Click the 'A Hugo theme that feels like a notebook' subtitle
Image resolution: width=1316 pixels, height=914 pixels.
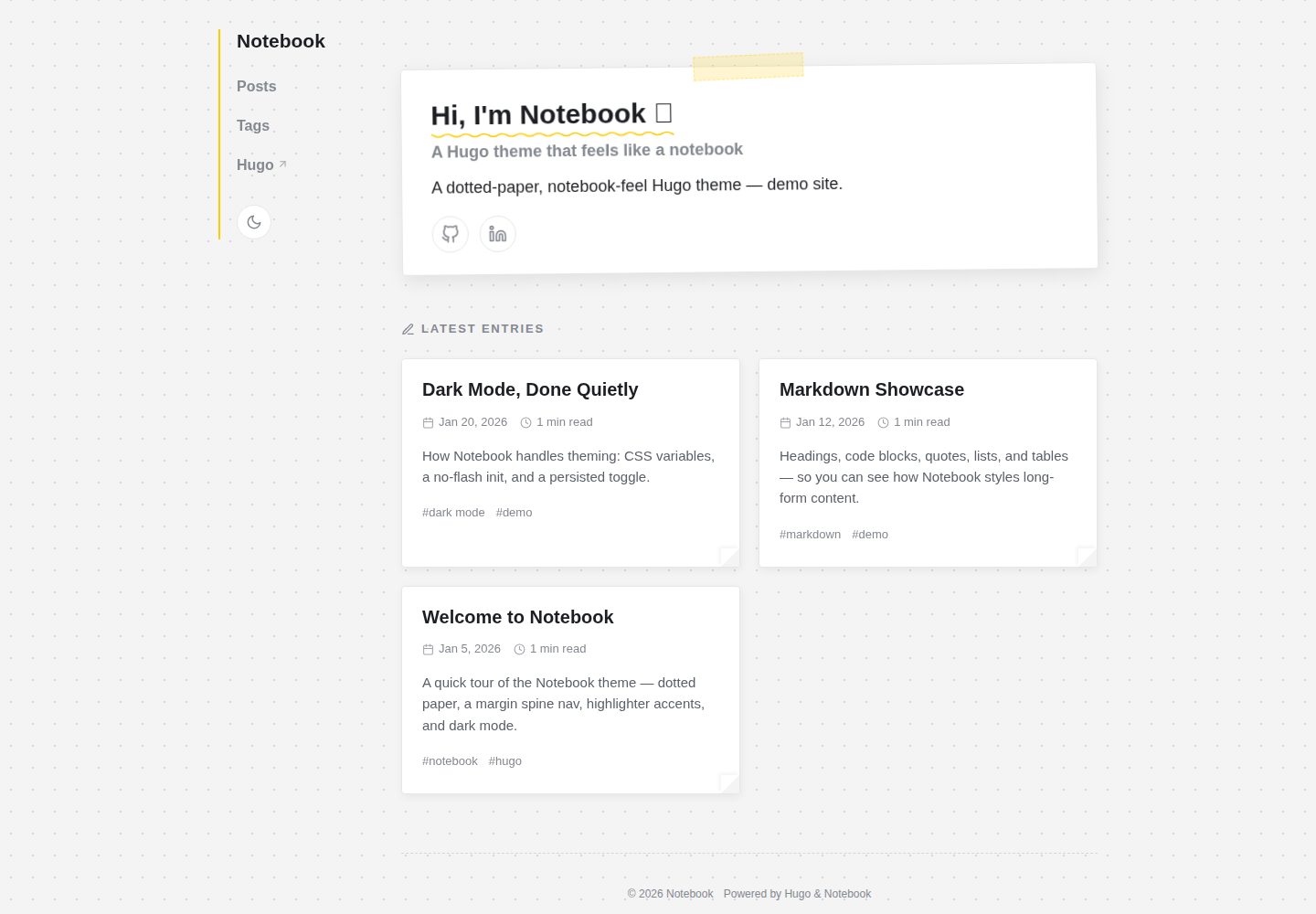pos(587,151)
